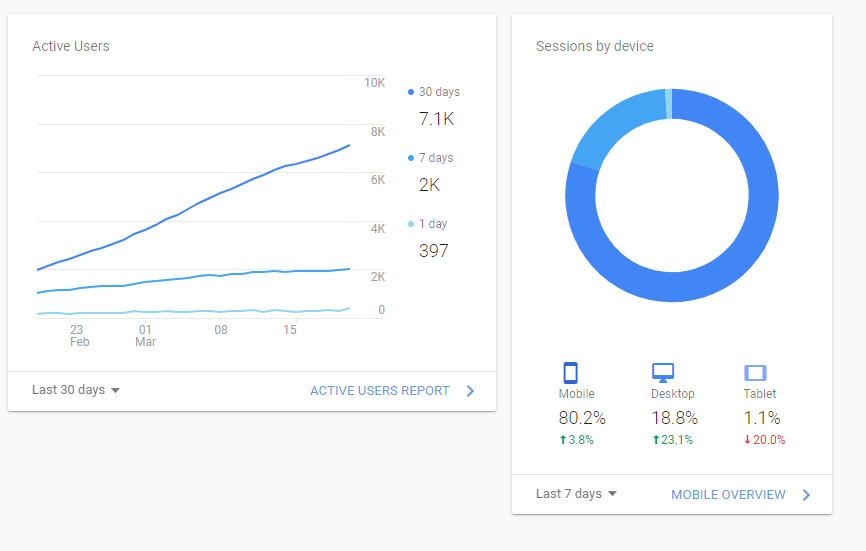Select the 1 day legend dot

point(411,224)
